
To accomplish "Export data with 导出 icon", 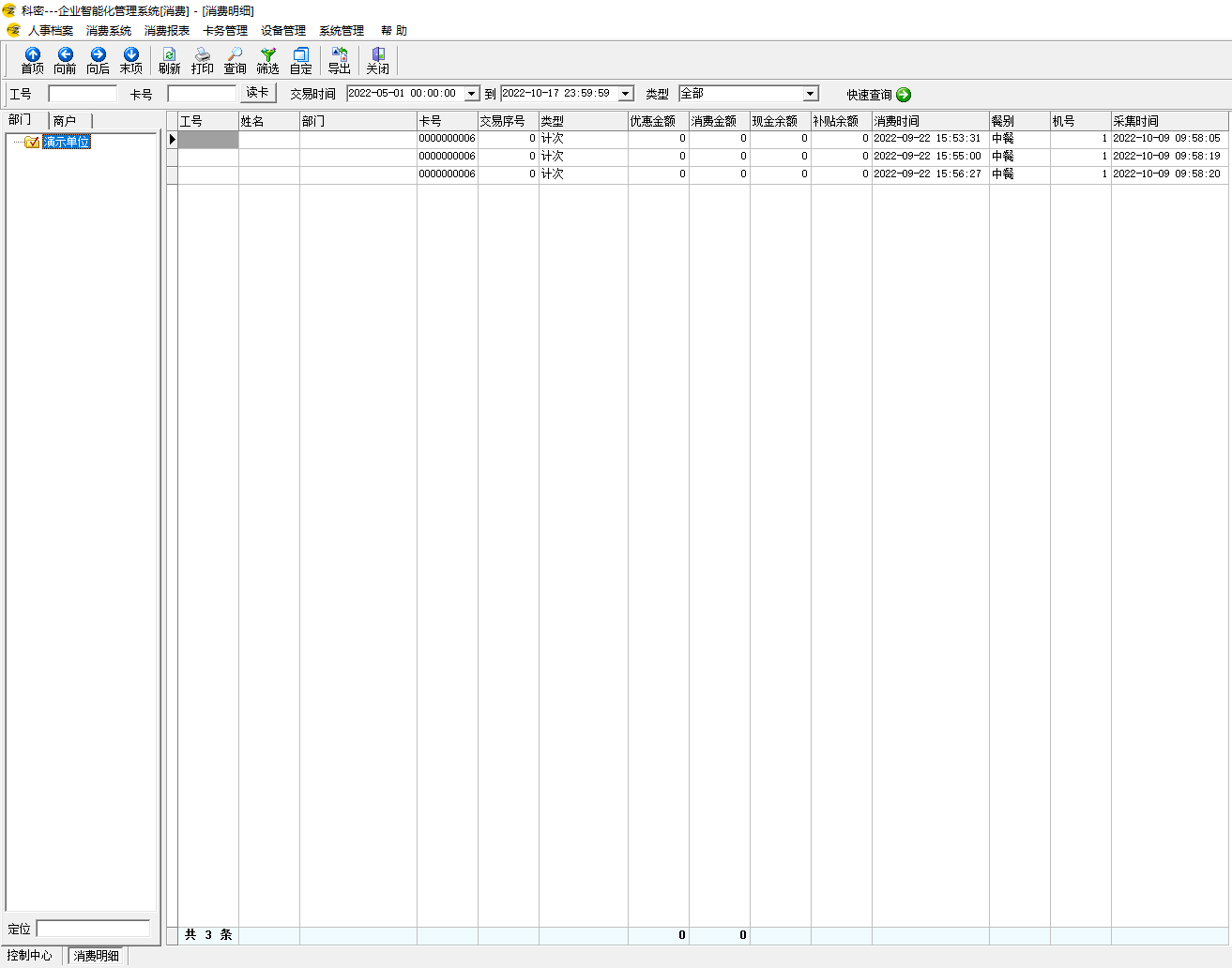I will 340,61.
